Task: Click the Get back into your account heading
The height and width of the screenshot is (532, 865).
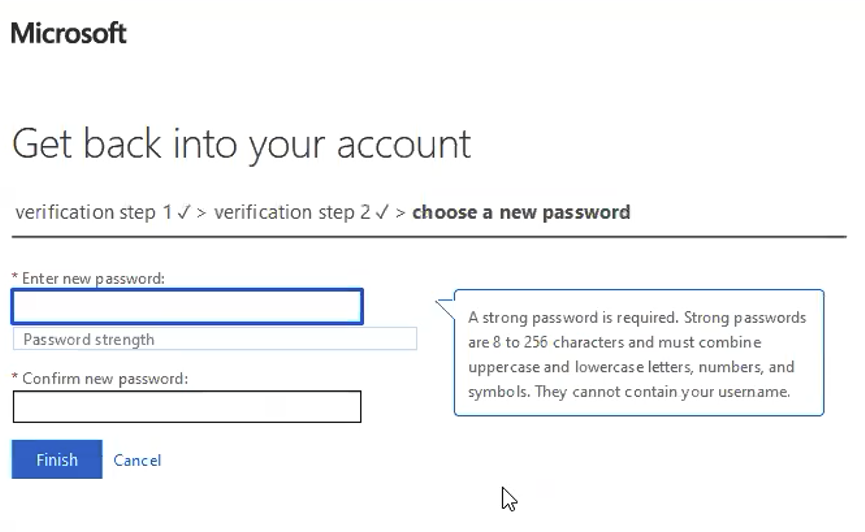Action: (241, 145)
